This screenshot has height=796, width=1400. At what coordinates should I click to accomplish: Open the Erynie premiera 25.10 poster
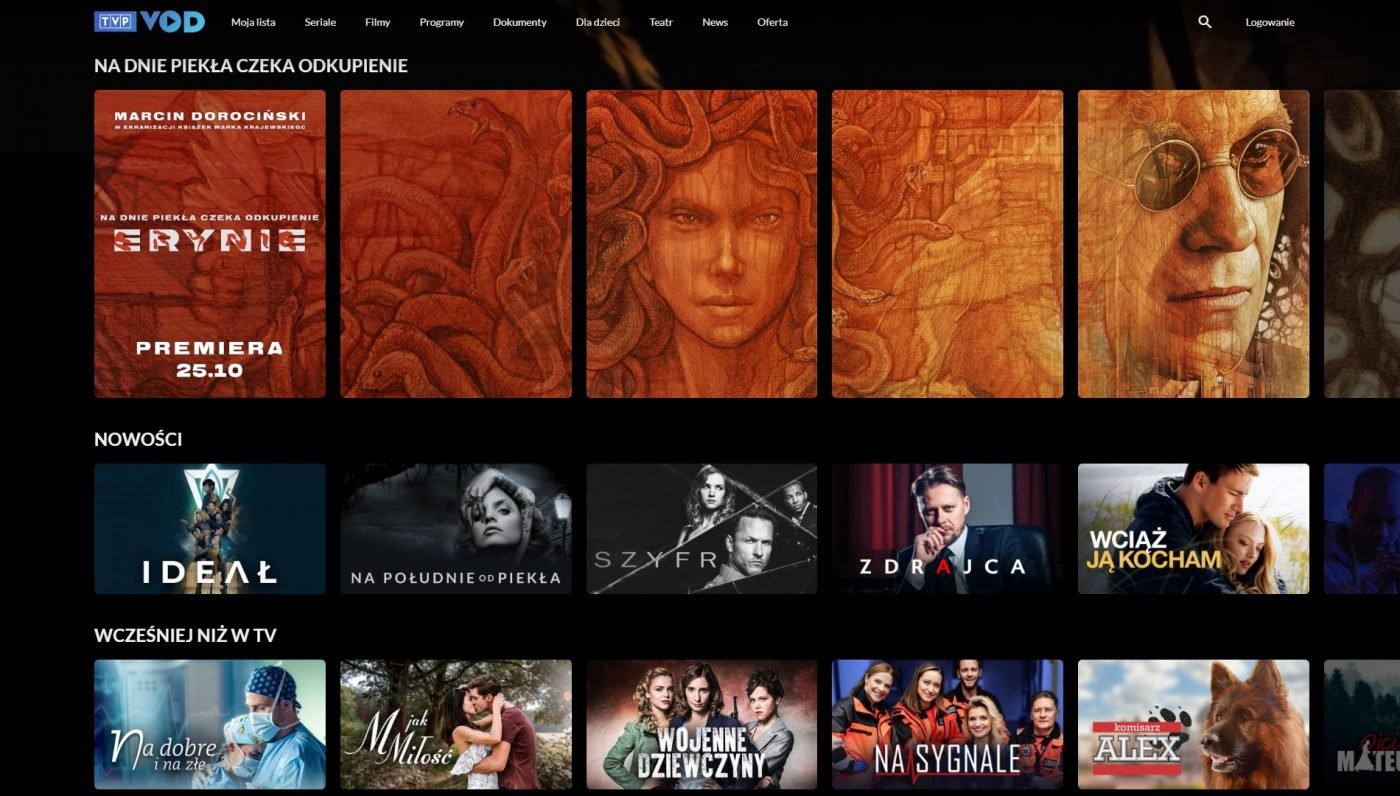210,244
